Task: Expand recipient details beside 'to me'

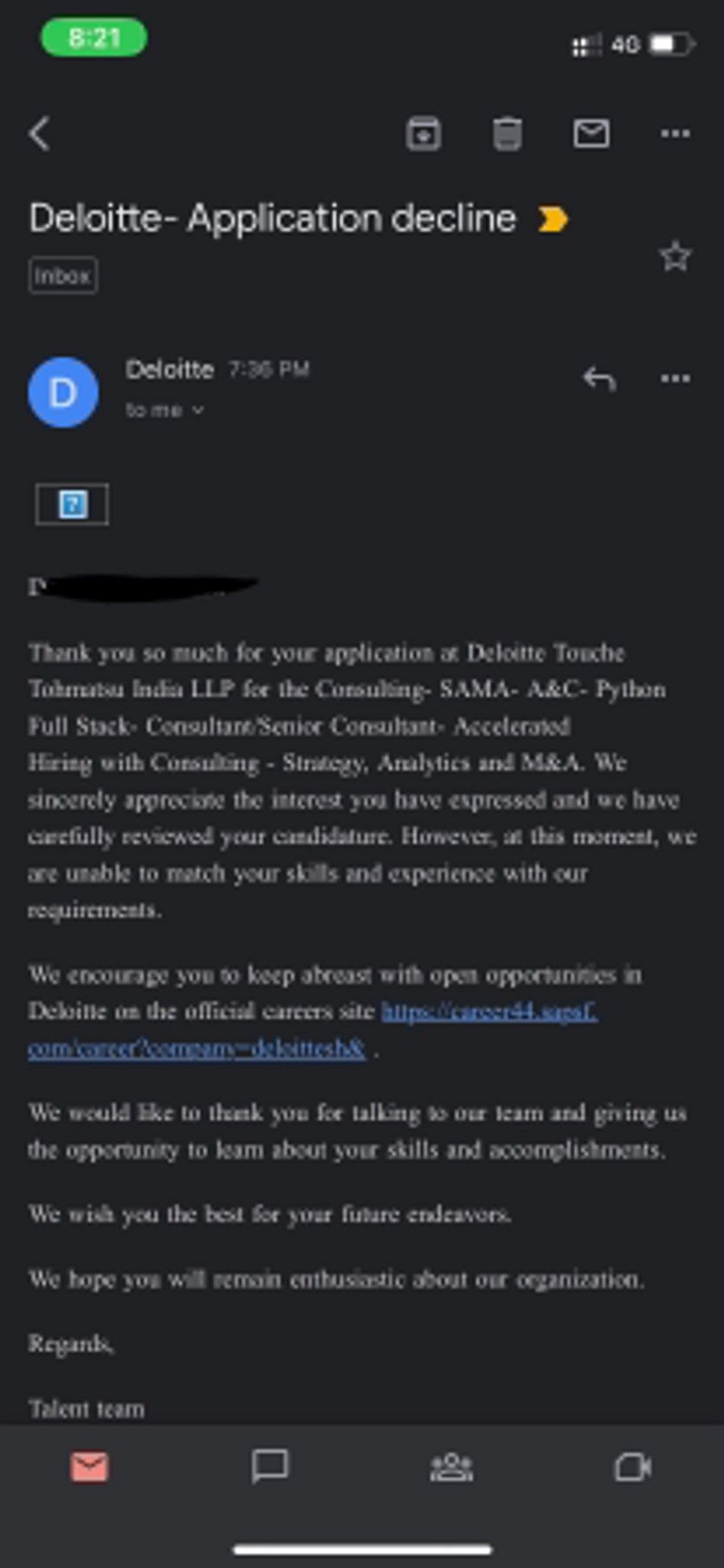Action: click(197, 410)
